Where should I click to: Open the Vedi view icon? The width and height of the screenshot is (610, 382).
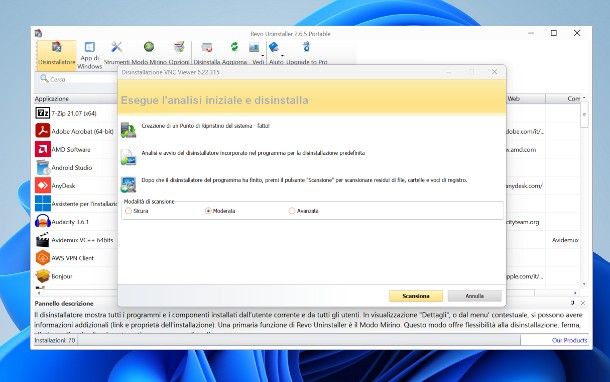click(x=254, y=48)
